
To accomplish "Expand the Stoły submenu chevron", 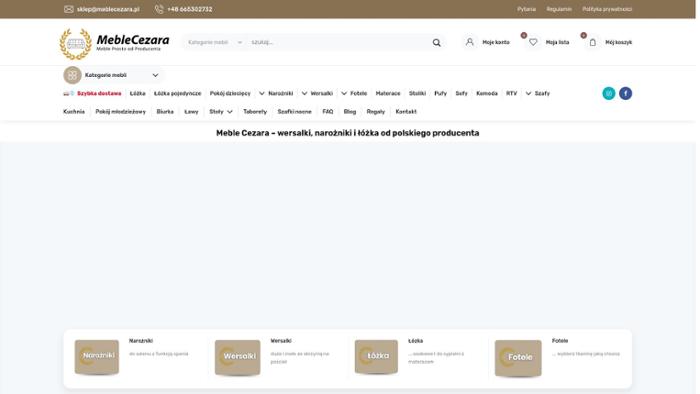I will [230, 112].
